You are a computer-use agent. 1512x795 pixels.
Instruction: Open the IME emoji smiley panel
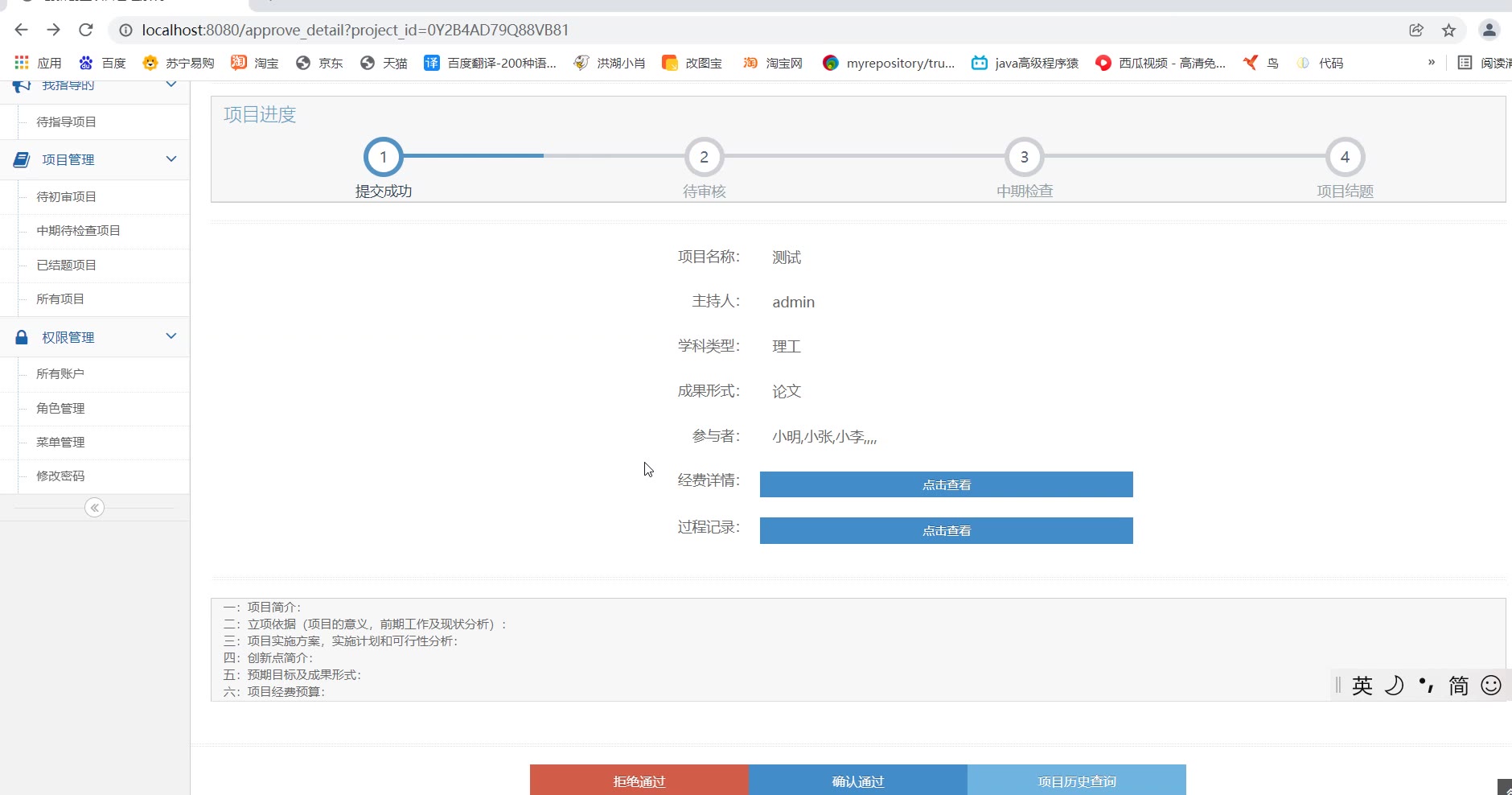(1491, 685)
